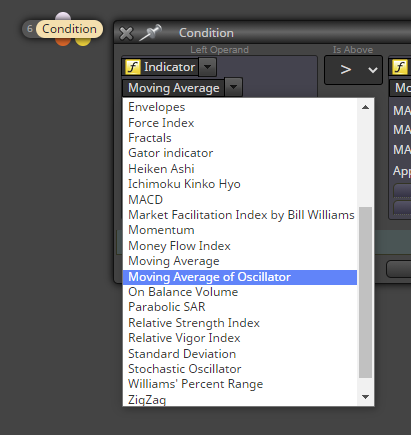Select Moving Average list entry
411x435 pixels.
tap(240, 261)
